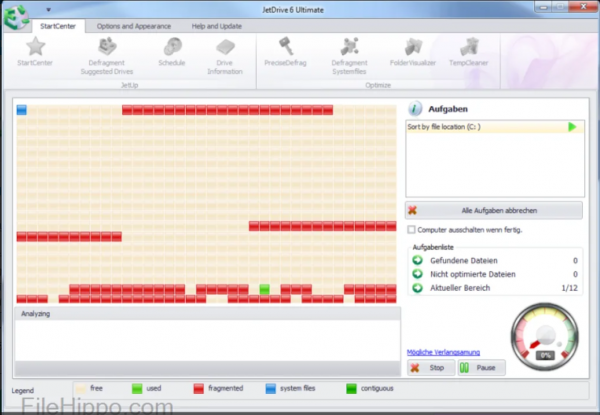The height and width of the screenshot is (415, 600).
Task: Click green arrow next to Gefundene Dateien
Action: (417, 260)
